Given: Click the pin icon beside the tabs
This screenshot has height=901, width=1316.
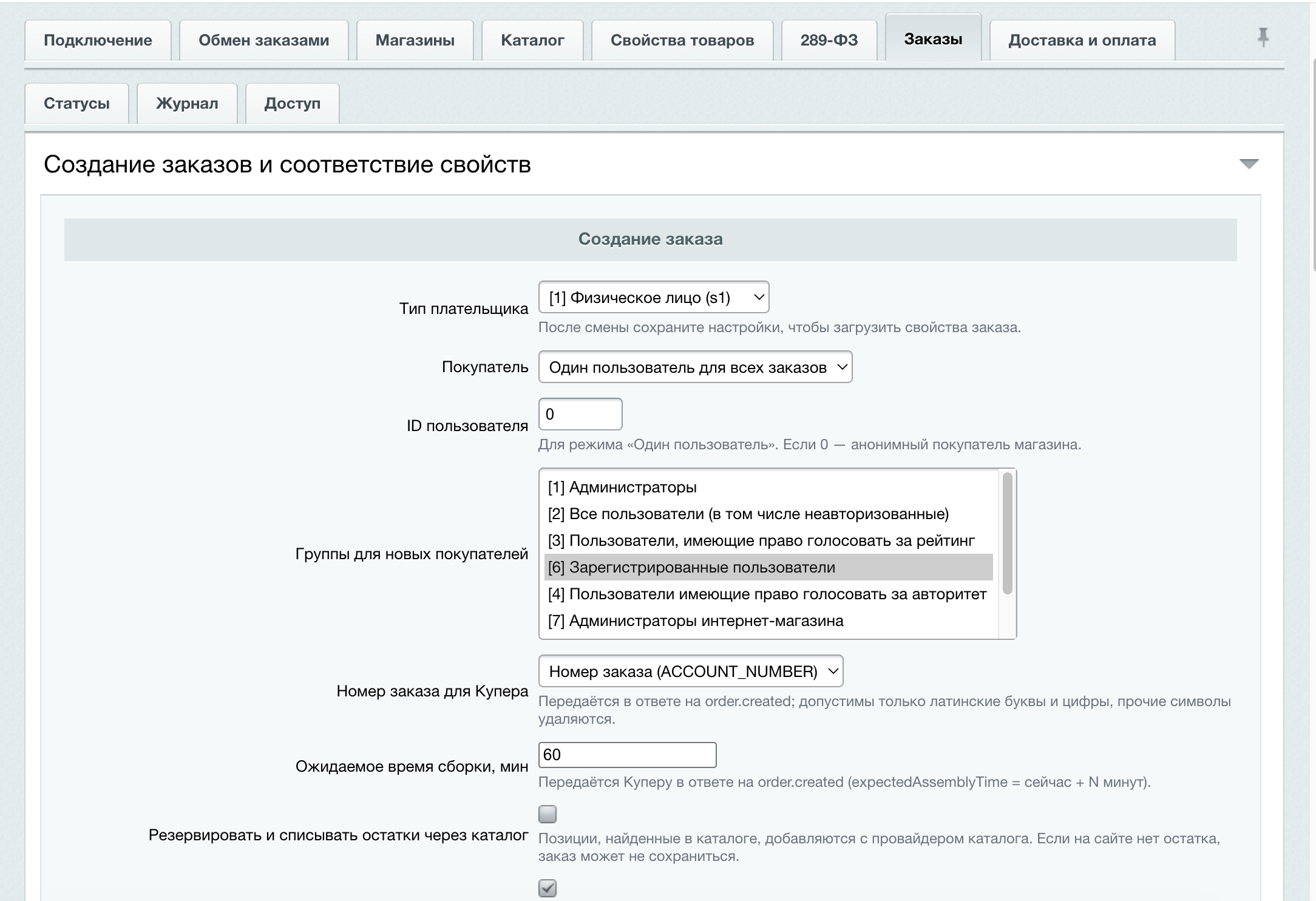Looking at the screenshot, I should point(1263,38).
